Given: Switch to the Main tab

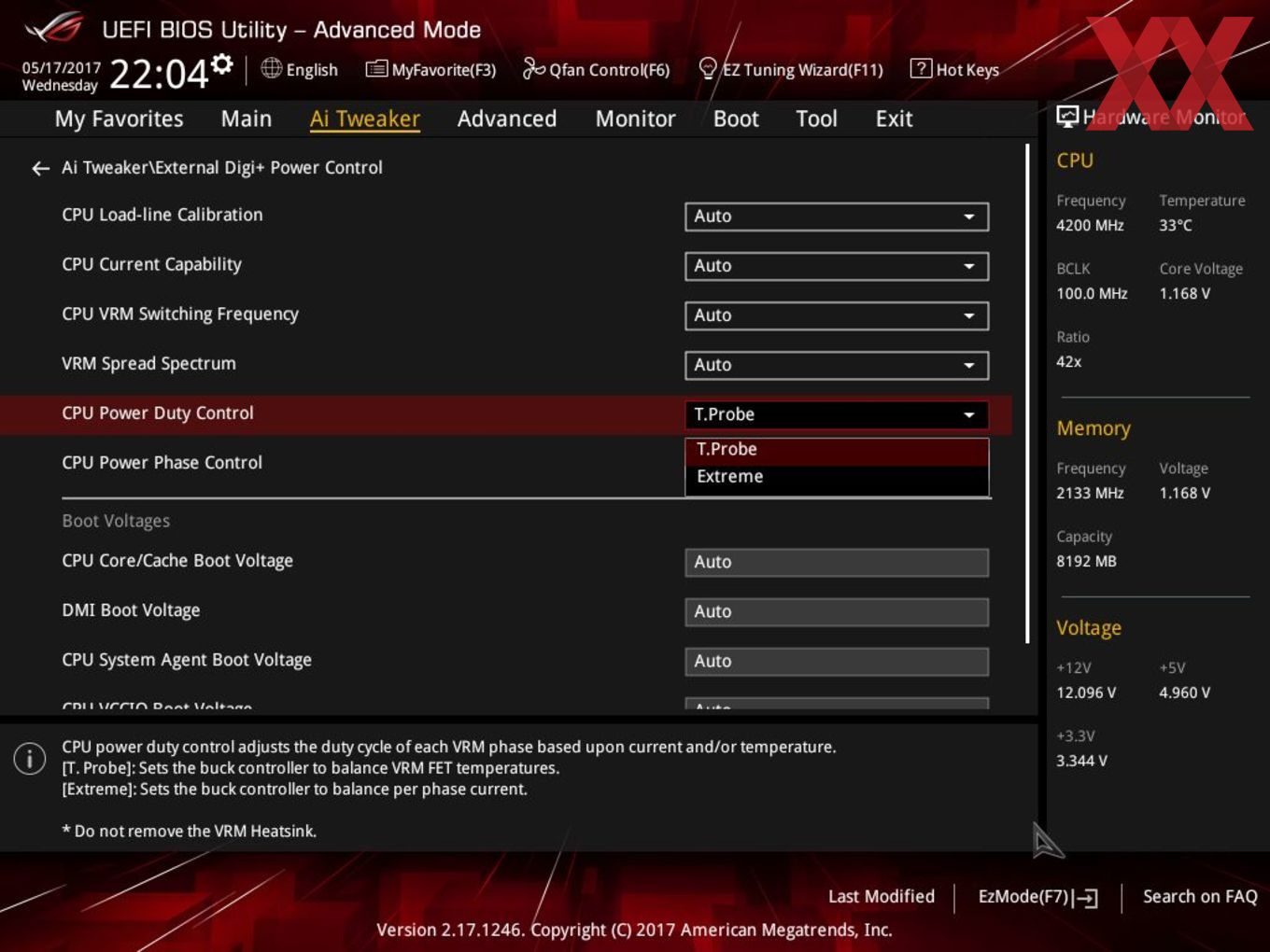Looking at the screenshot, I should pyautogui.click(x=247, y=119).
